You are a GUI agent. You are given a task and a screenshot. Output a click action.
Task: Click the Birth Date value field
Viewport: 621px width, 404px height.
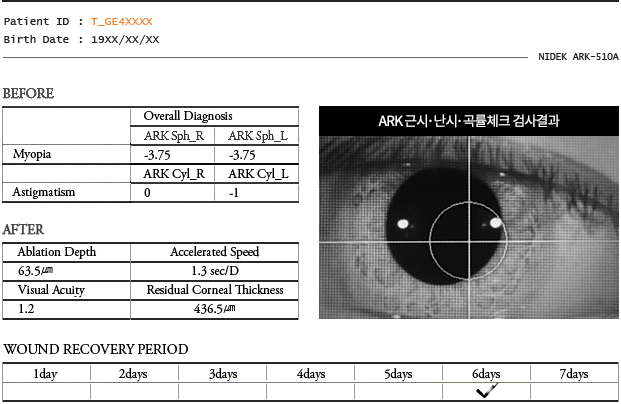[x=124, y=39]
